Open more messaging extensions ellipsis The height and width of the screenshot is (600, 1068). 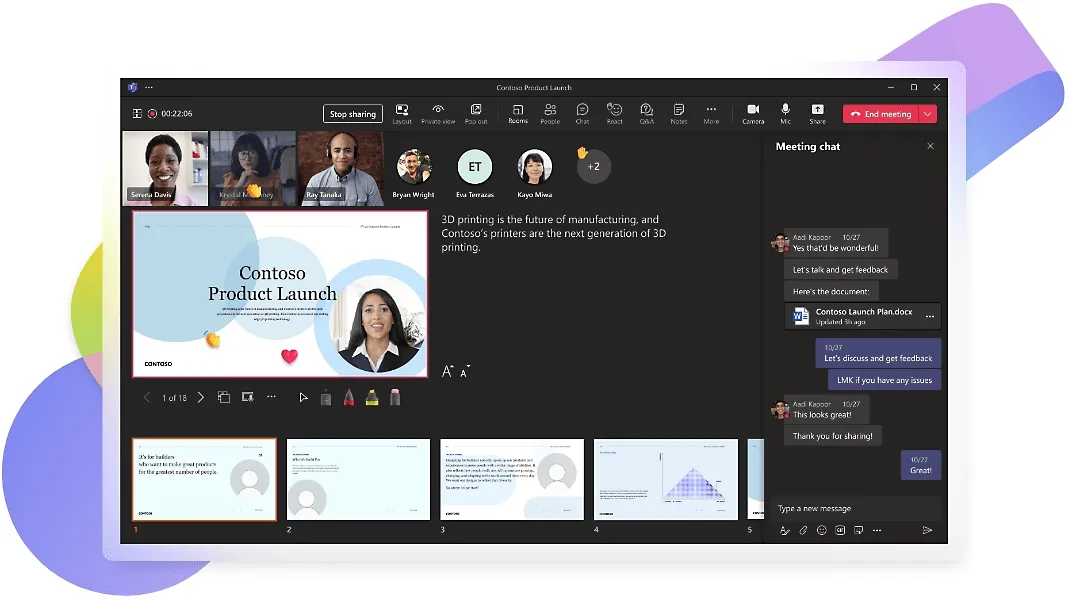click(877, 531)
